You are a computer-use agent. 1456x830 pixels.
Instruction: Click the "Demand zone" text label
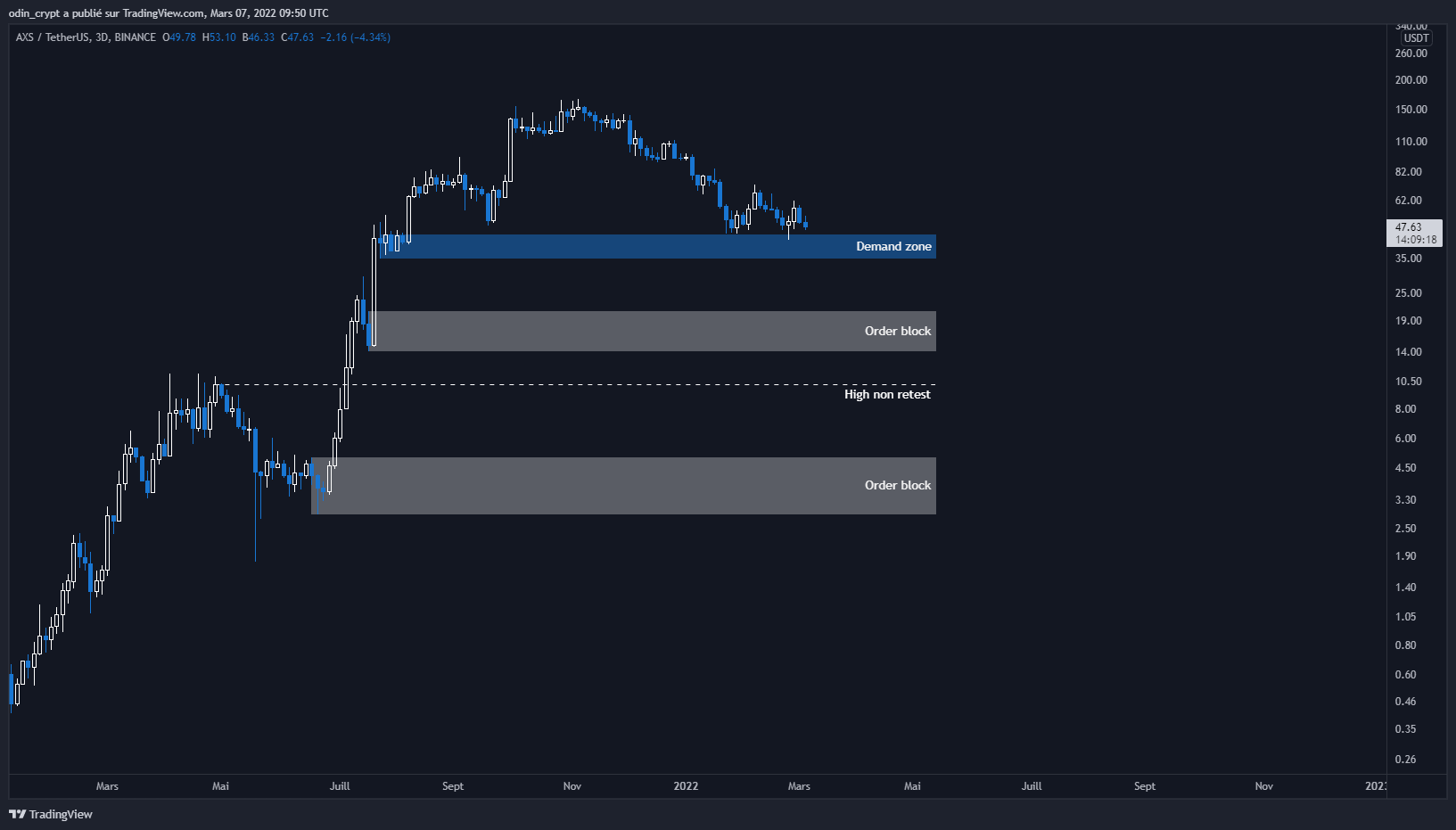click(893, 247)
